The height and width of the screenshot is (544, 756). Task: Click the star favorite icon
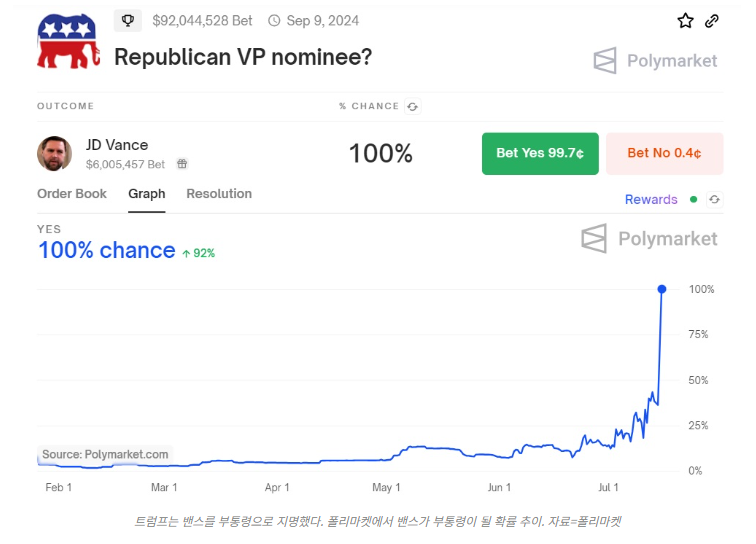pos(685,21)
